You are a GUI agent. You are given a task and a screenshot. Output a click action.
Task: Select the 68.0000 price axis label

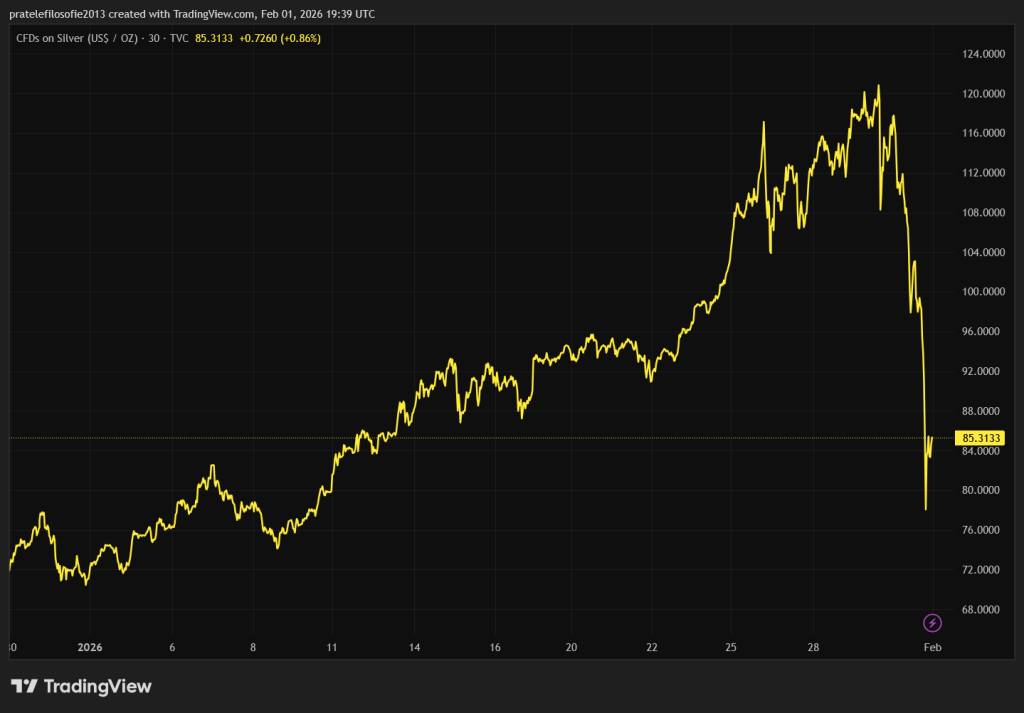980,609
